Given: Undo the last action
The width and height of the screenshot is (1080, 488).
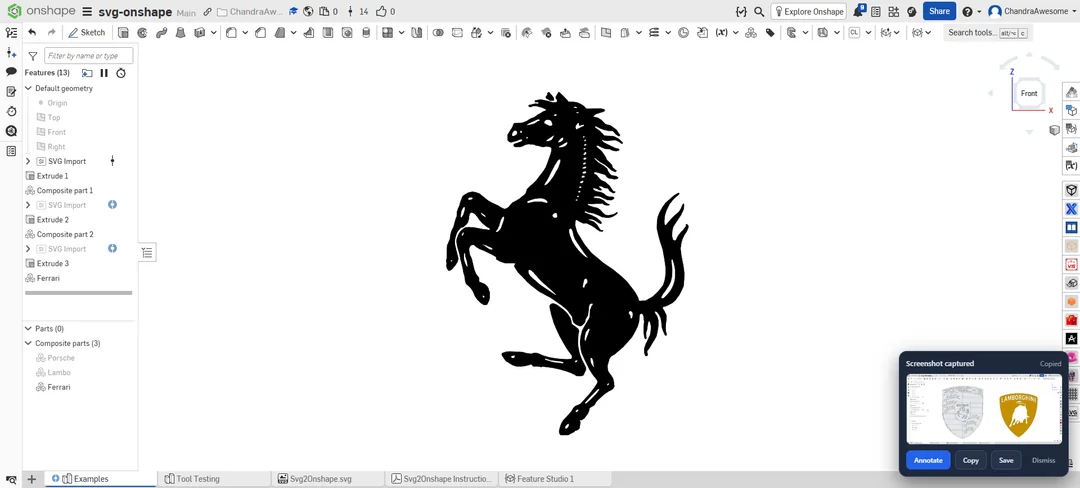Looking at the screenshot, I should click(x=32, y=32).
